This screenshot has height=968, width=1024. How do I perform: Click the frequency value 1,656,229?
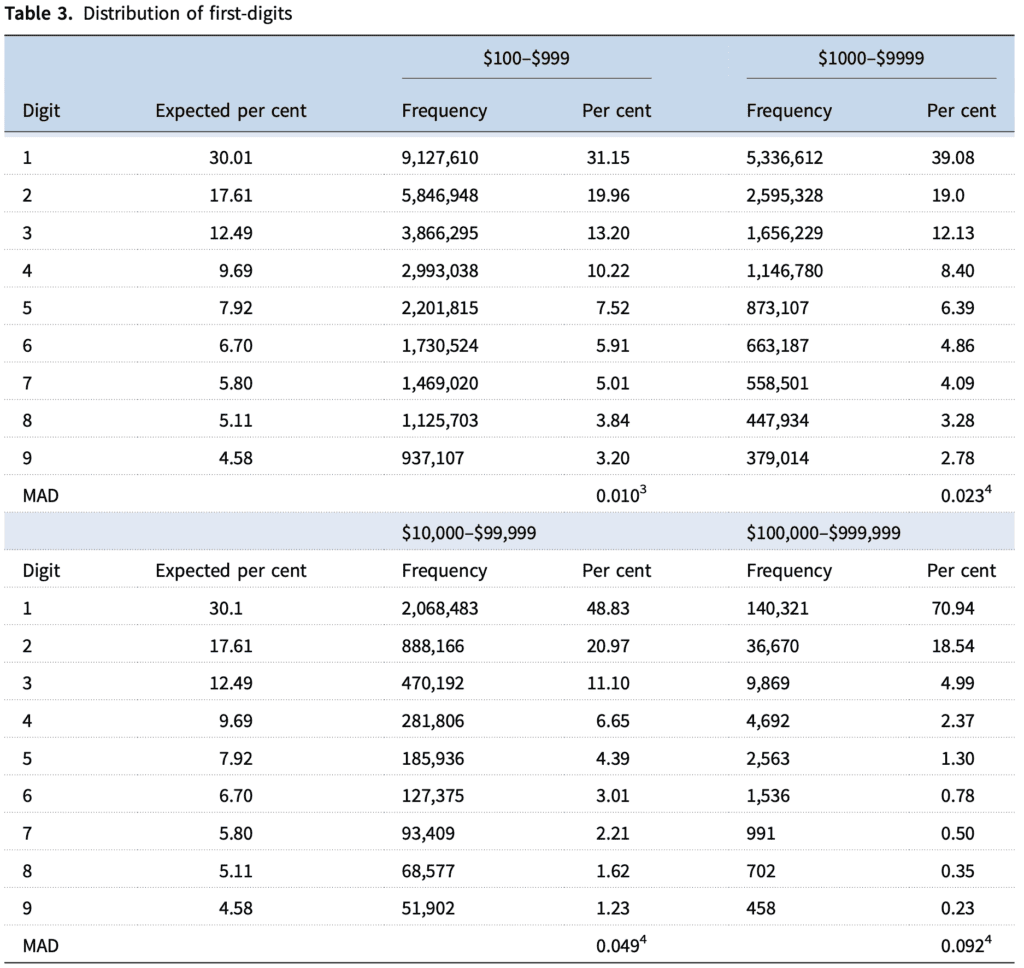coord(785,233)
